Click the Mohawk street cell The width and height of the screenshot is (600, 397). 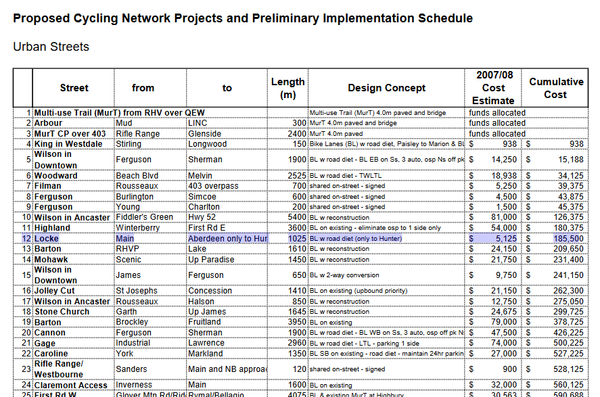pos(73,260)
